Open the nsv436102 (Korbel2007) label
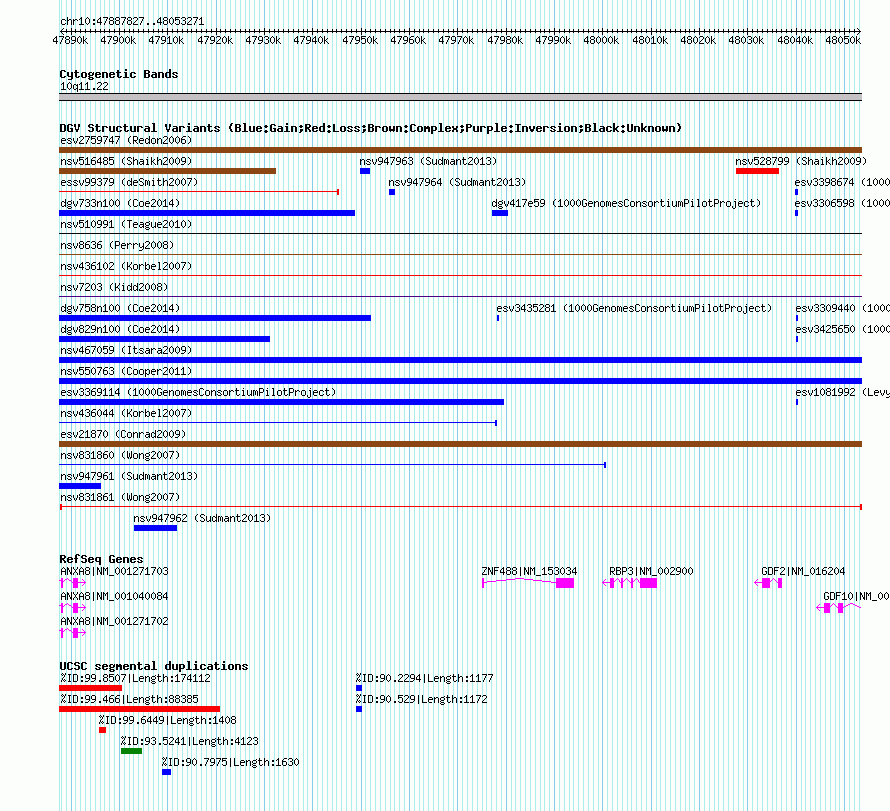Image resolution: width=890 pixels, height=811 pixels. (x=126, y=266)
